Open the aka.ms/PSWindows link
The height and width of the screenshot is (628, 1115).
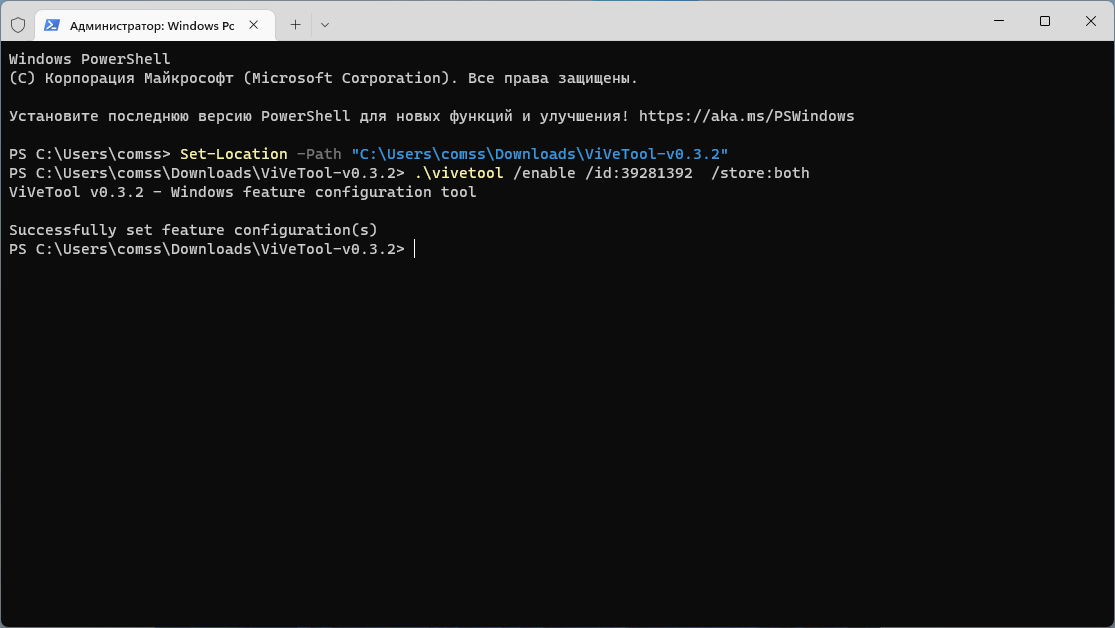746,116
